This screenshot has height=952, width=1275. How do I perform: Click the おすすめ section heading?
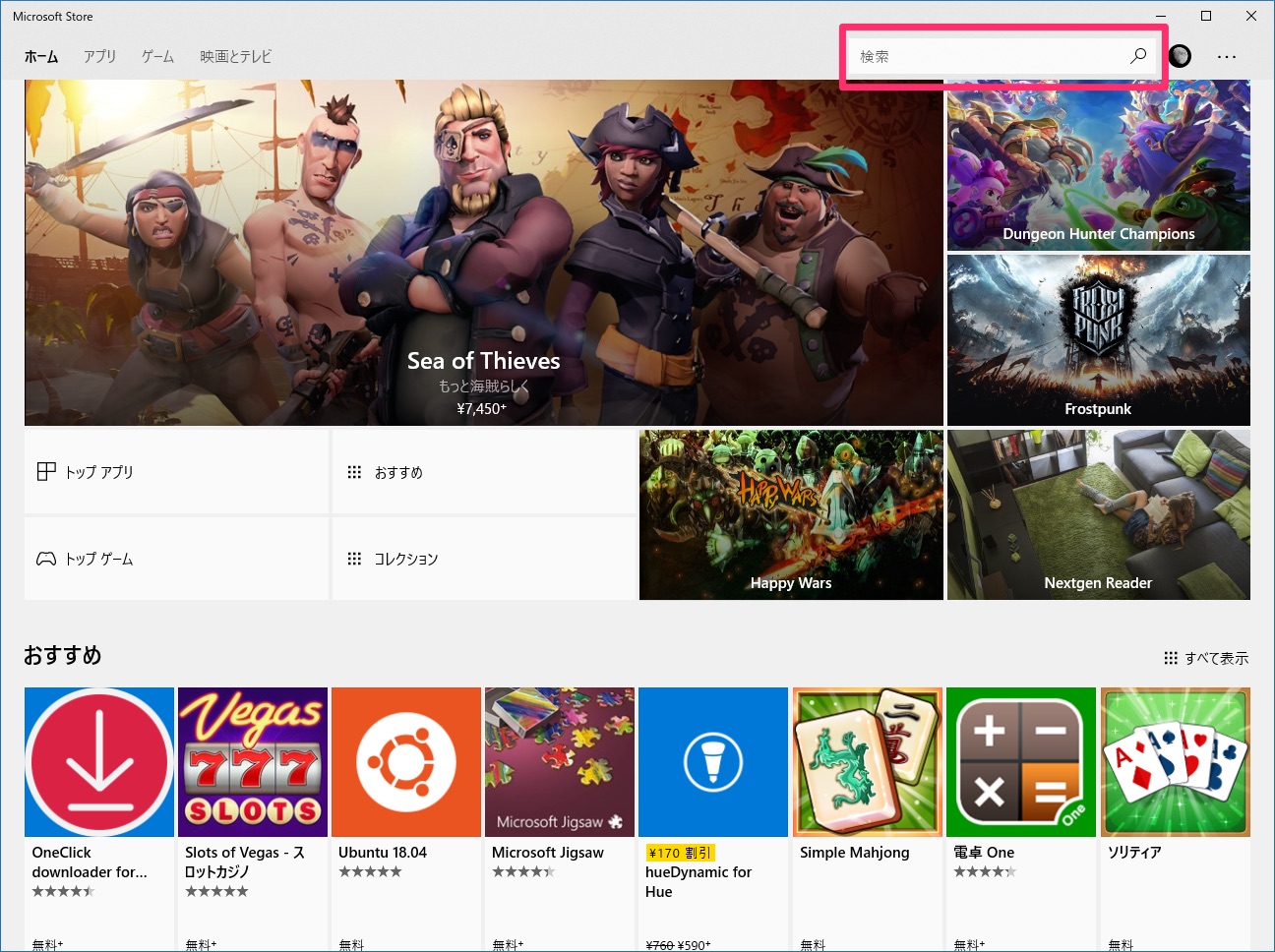pyautogui.click(x=63, y=655)
